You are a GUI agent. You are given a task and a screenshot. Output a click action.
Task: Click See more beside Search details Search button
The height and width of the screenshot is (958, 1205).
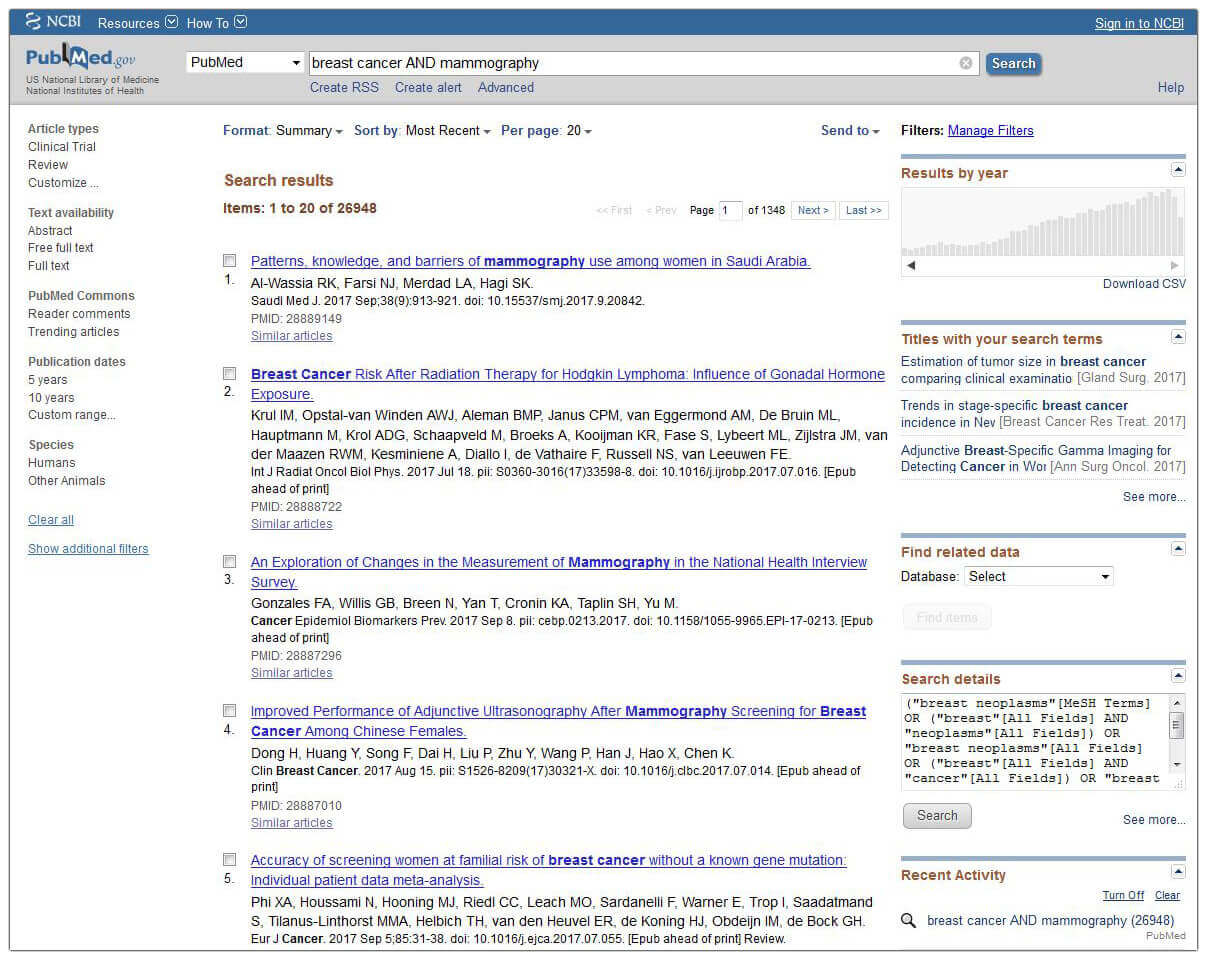click(1154, 820)
